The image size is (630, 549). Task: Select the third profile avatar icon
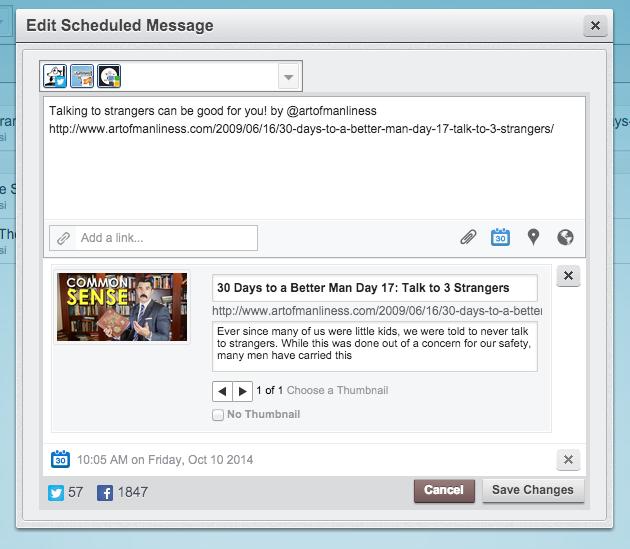coord(109,76)
